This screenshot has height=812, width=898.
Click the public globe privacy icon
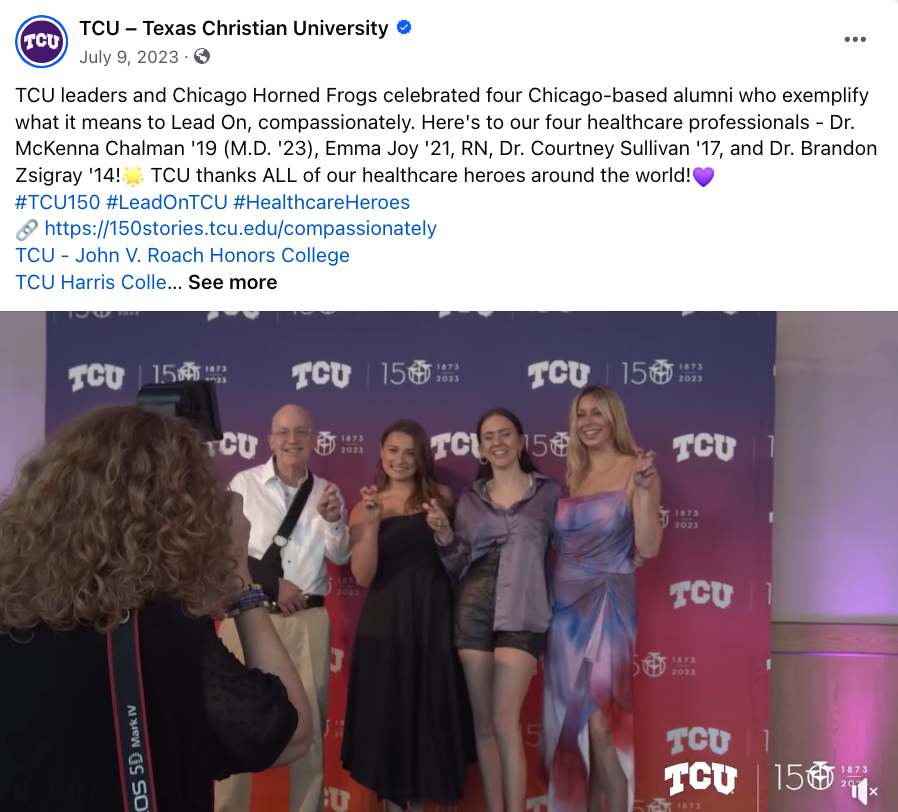coord(202,56)
